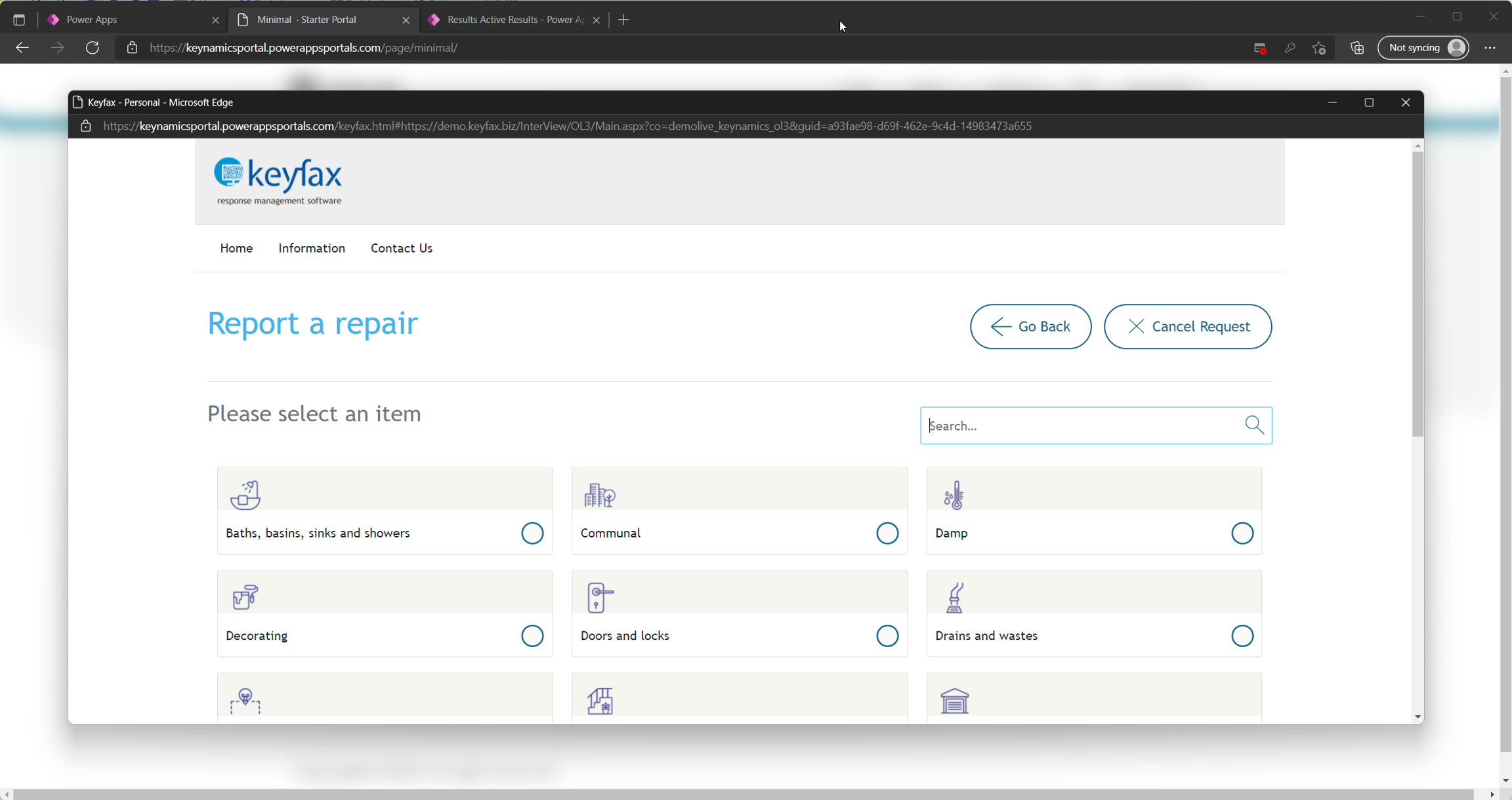Screen dimensions: 1512x800
Task: Click the Decorating paint roller icon
Action: [x=245, y=597]
